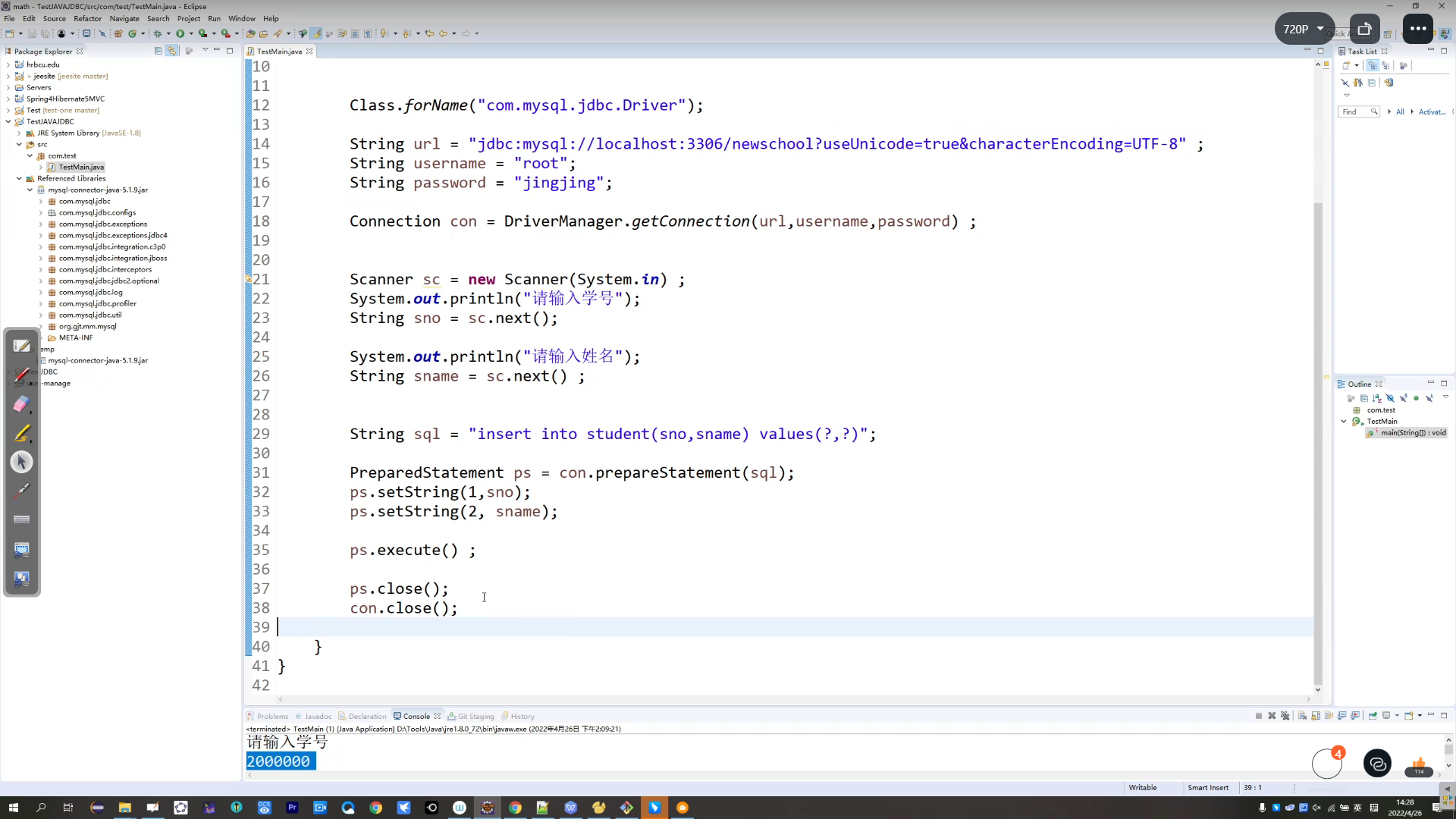Click the New file toolbar icon
1456x819 pixels.
[x=10, y=33]
